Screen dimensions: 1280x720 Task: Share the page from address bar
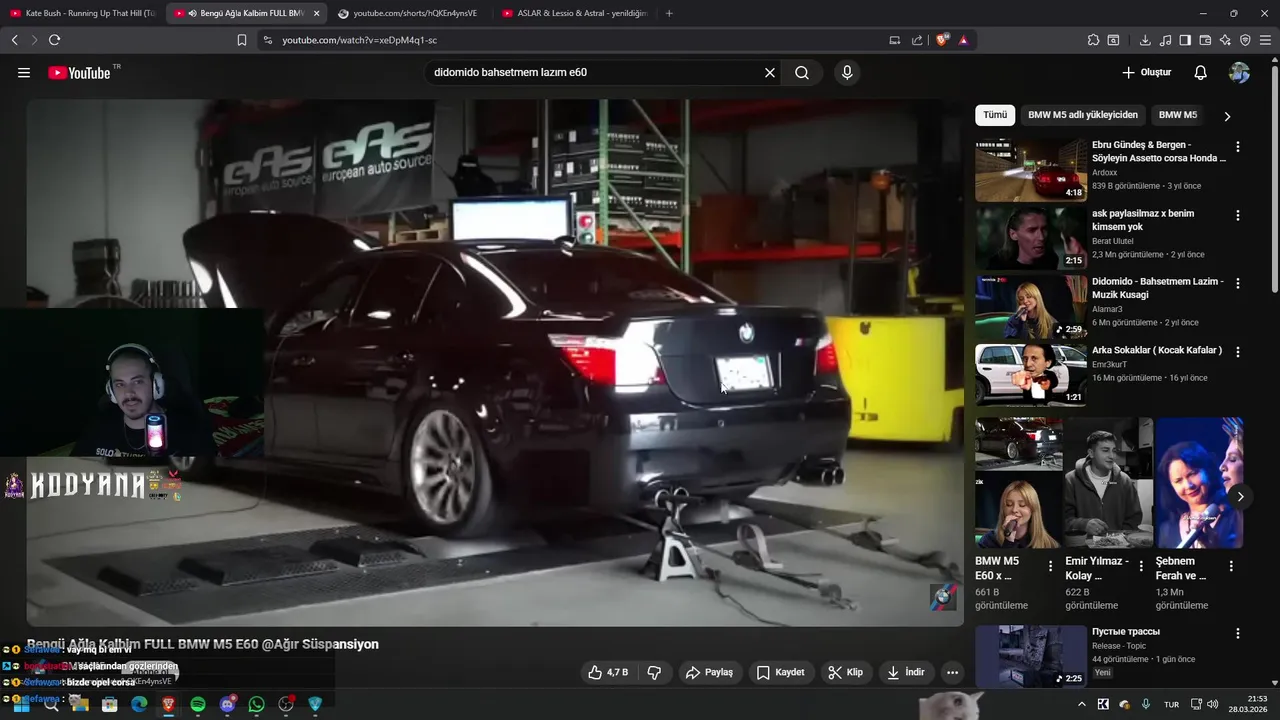tap(917, 40)
